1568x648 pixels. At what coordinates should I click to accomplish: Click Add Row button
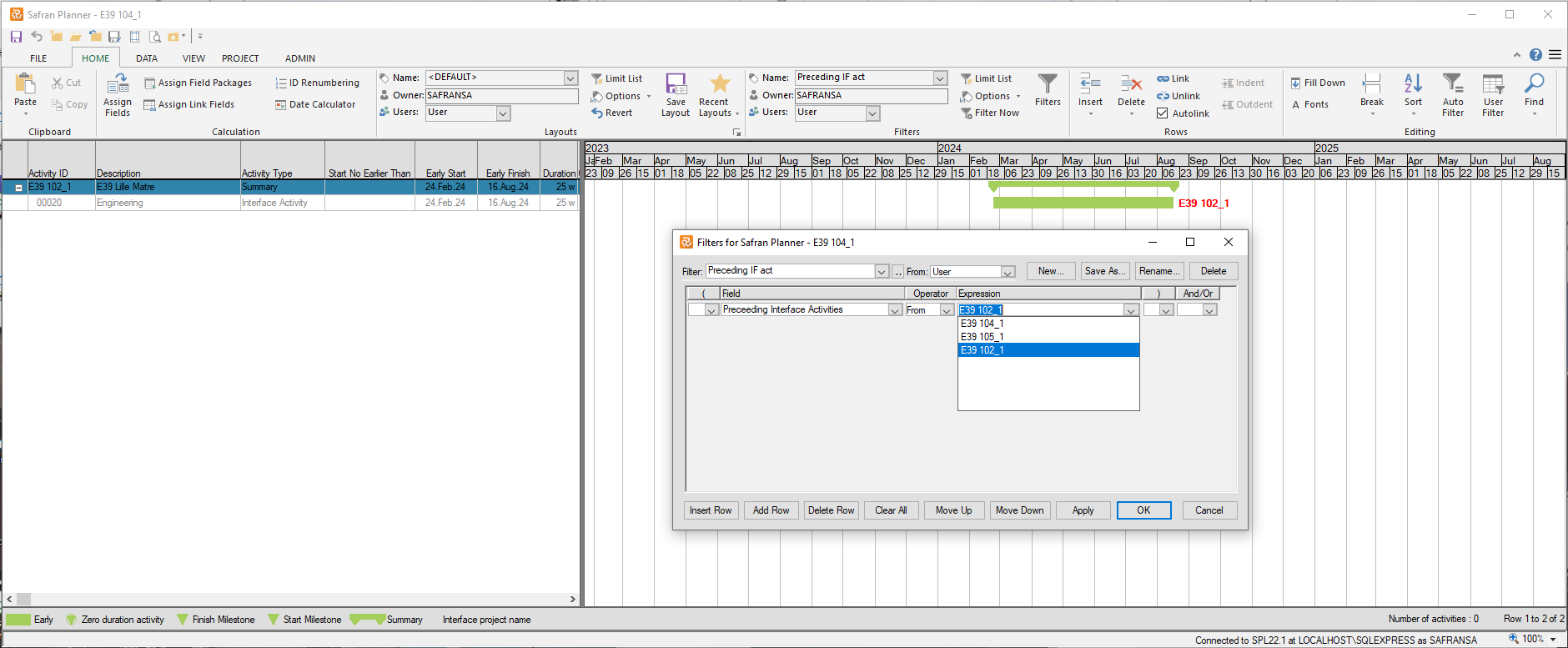[771, 510]
